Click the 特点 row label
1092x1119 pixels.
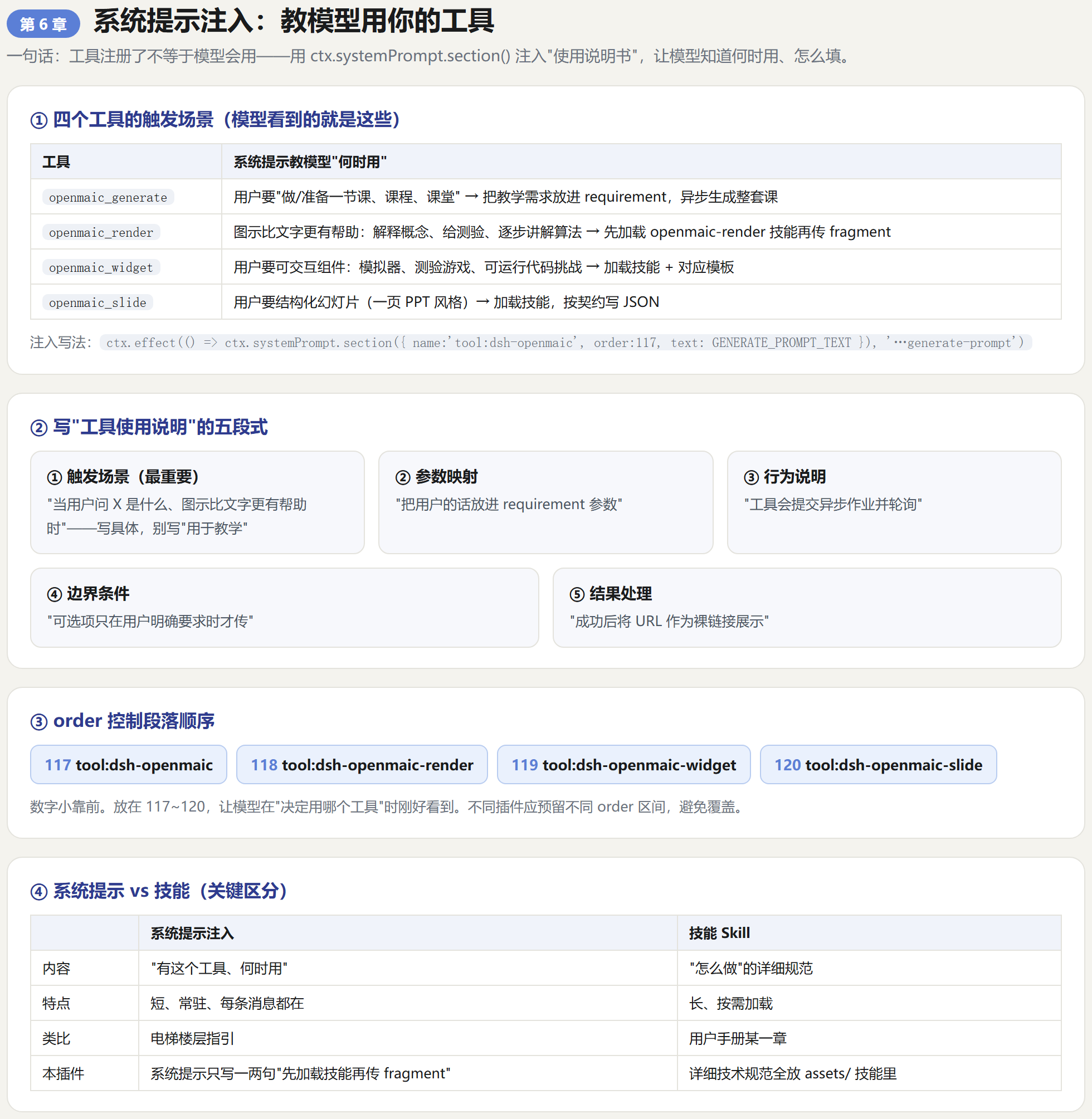[56, 1003]
